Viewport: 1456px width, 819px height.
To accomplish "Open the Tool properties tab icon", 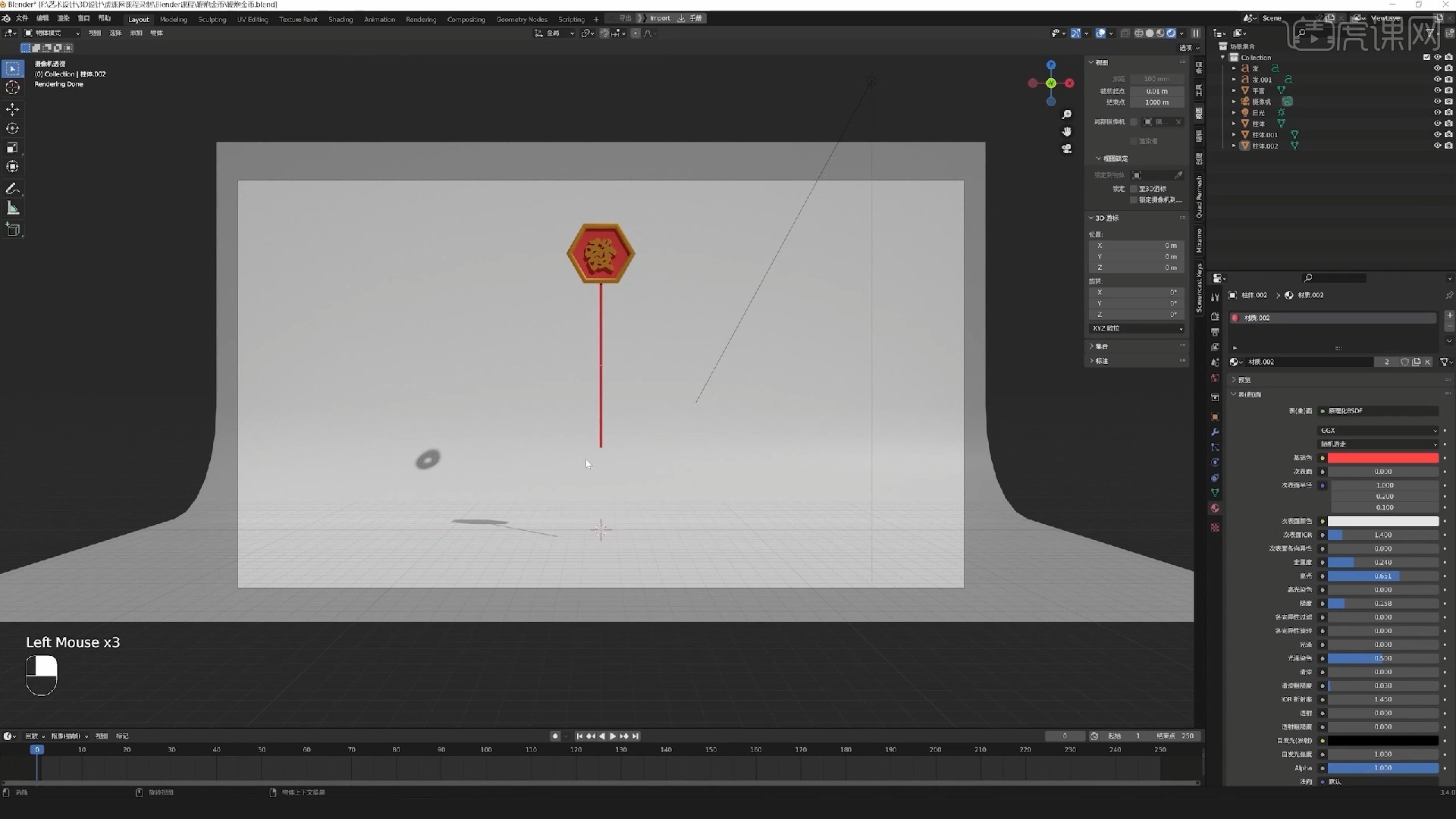I will (x=1215, y=297).
